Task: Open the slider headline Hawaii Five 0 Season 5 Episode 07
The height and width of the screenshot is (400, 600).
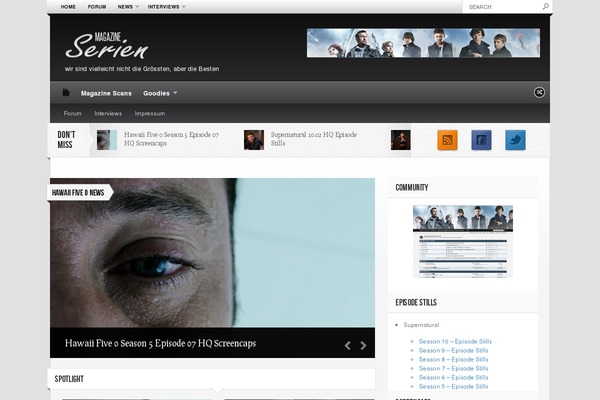Action: [x=160, y=343]
